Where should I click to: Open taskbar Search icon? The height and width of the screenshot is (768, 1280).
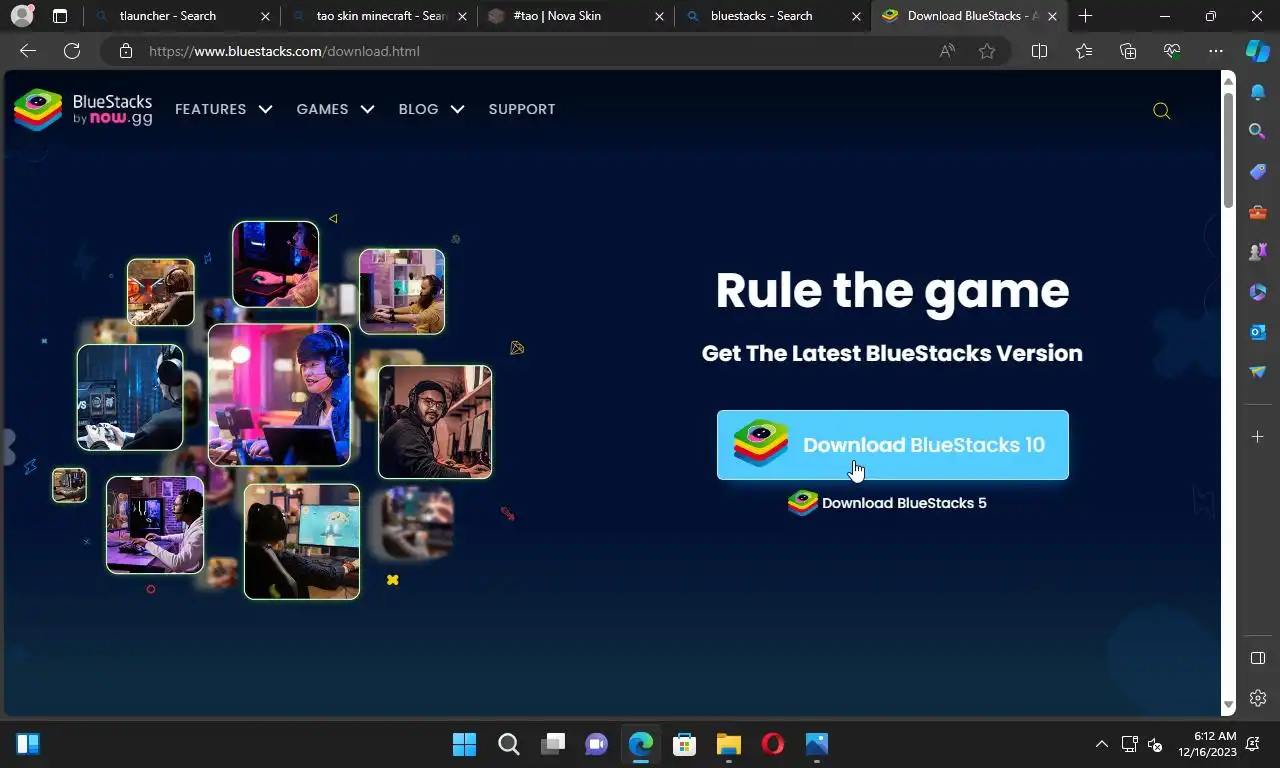[x=509, y=744]
